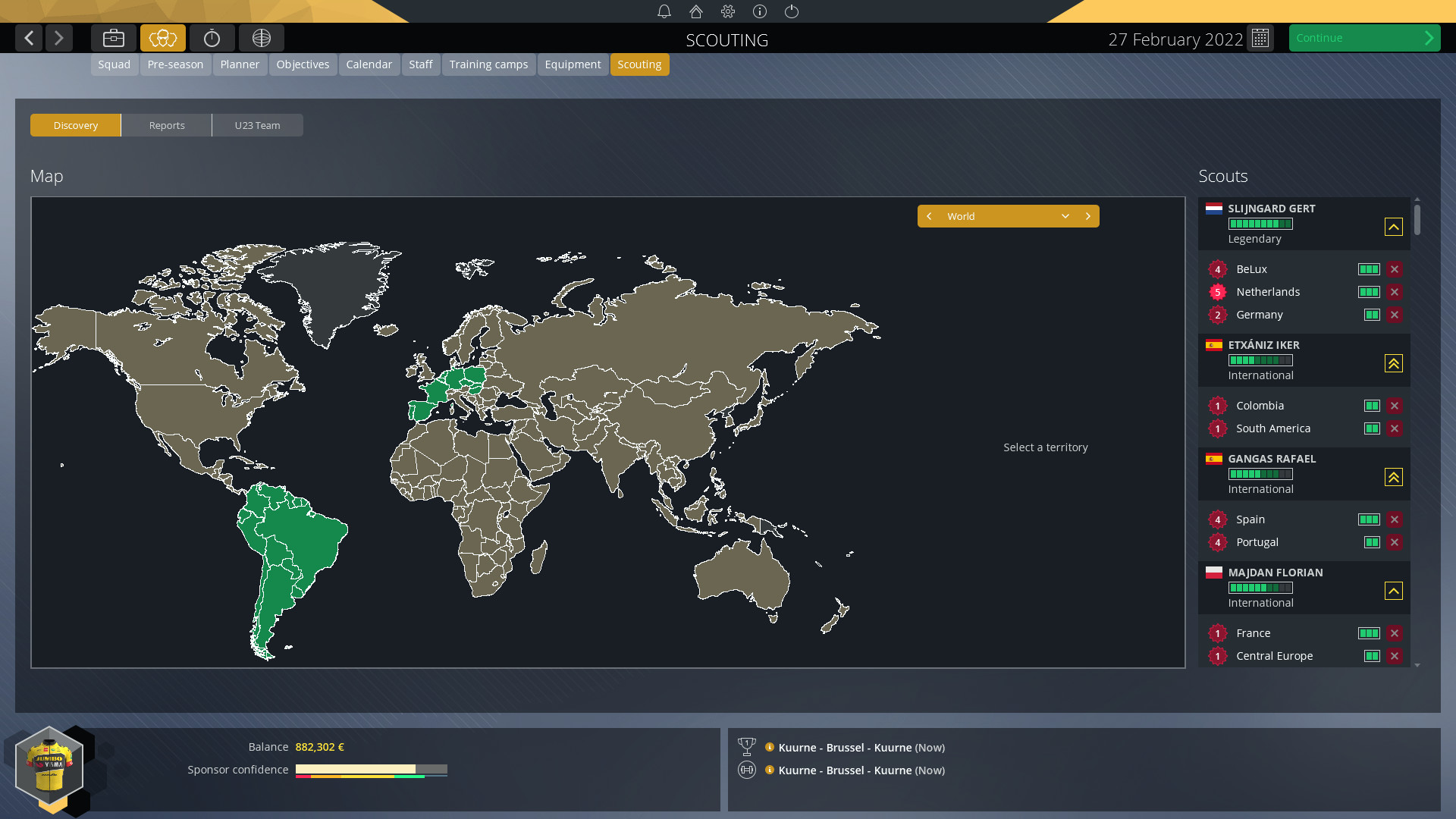Toggle U23 Team view
Viewport: 1456px width, 819px height.
click(x=257, y=125)
